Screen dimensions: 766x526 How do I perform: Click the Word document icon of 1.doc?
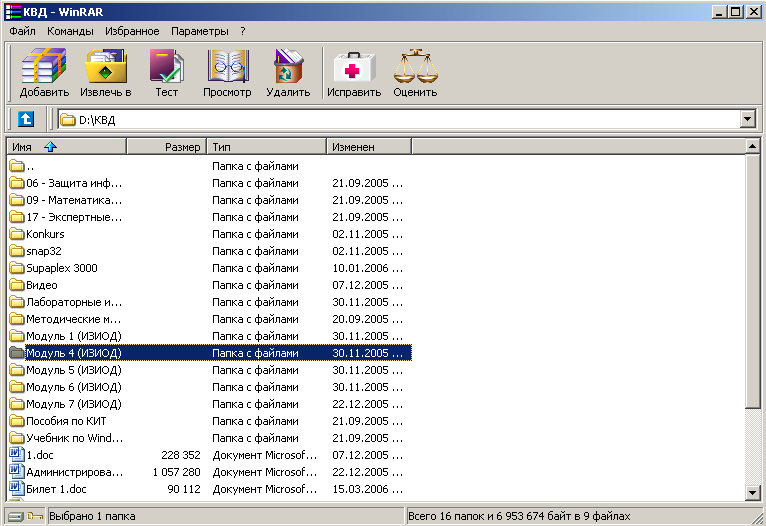tap(17, 455)
